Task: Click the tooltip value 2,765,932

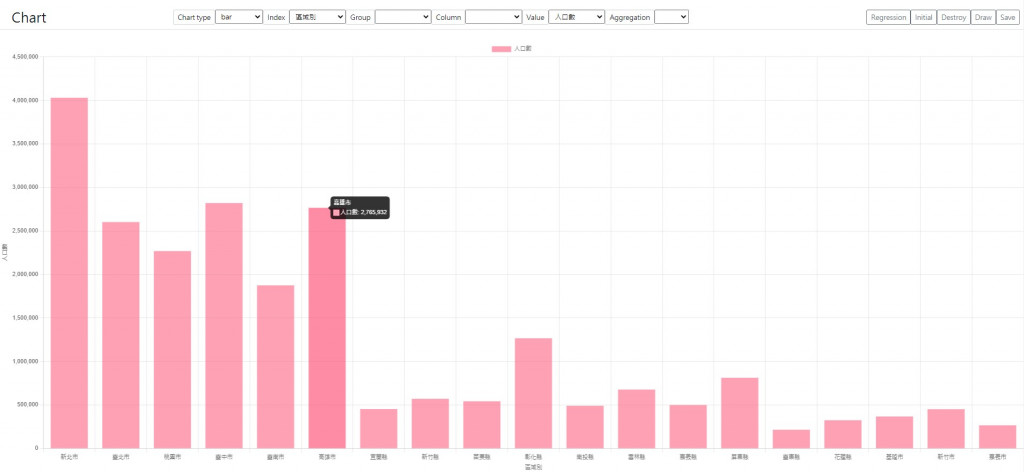Action: click(x=374, y=212)
